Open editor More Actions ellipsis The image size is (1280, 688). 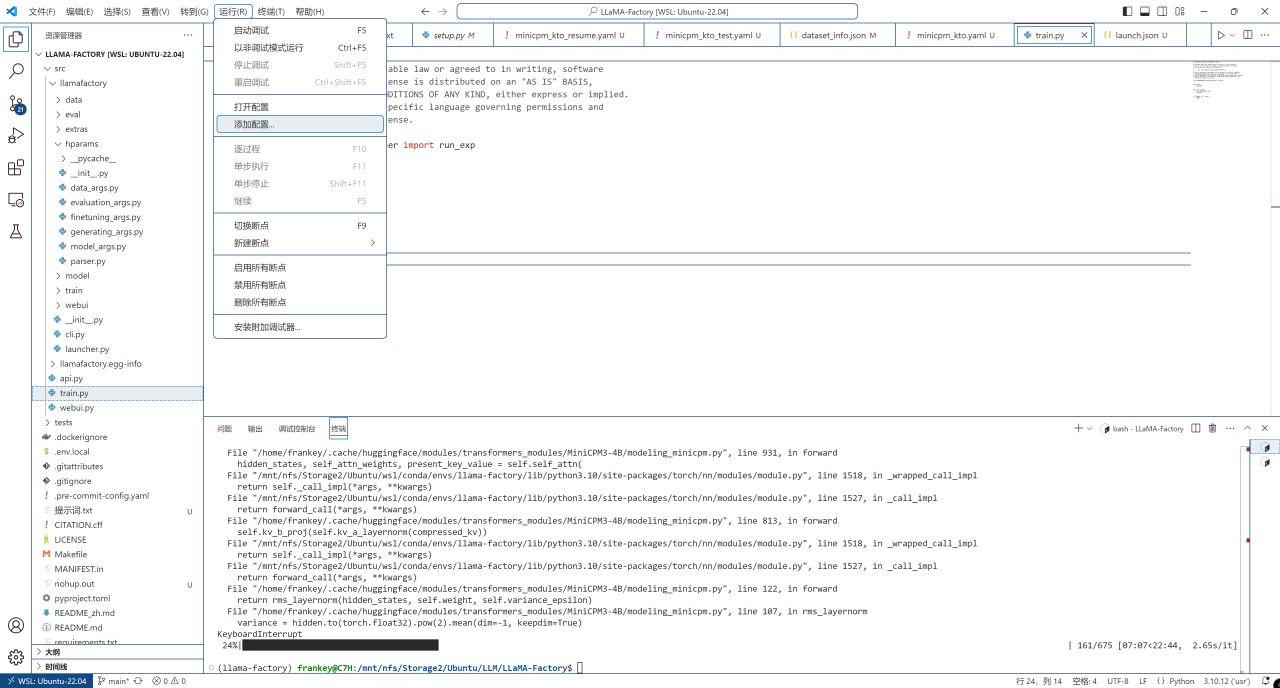1266,35
